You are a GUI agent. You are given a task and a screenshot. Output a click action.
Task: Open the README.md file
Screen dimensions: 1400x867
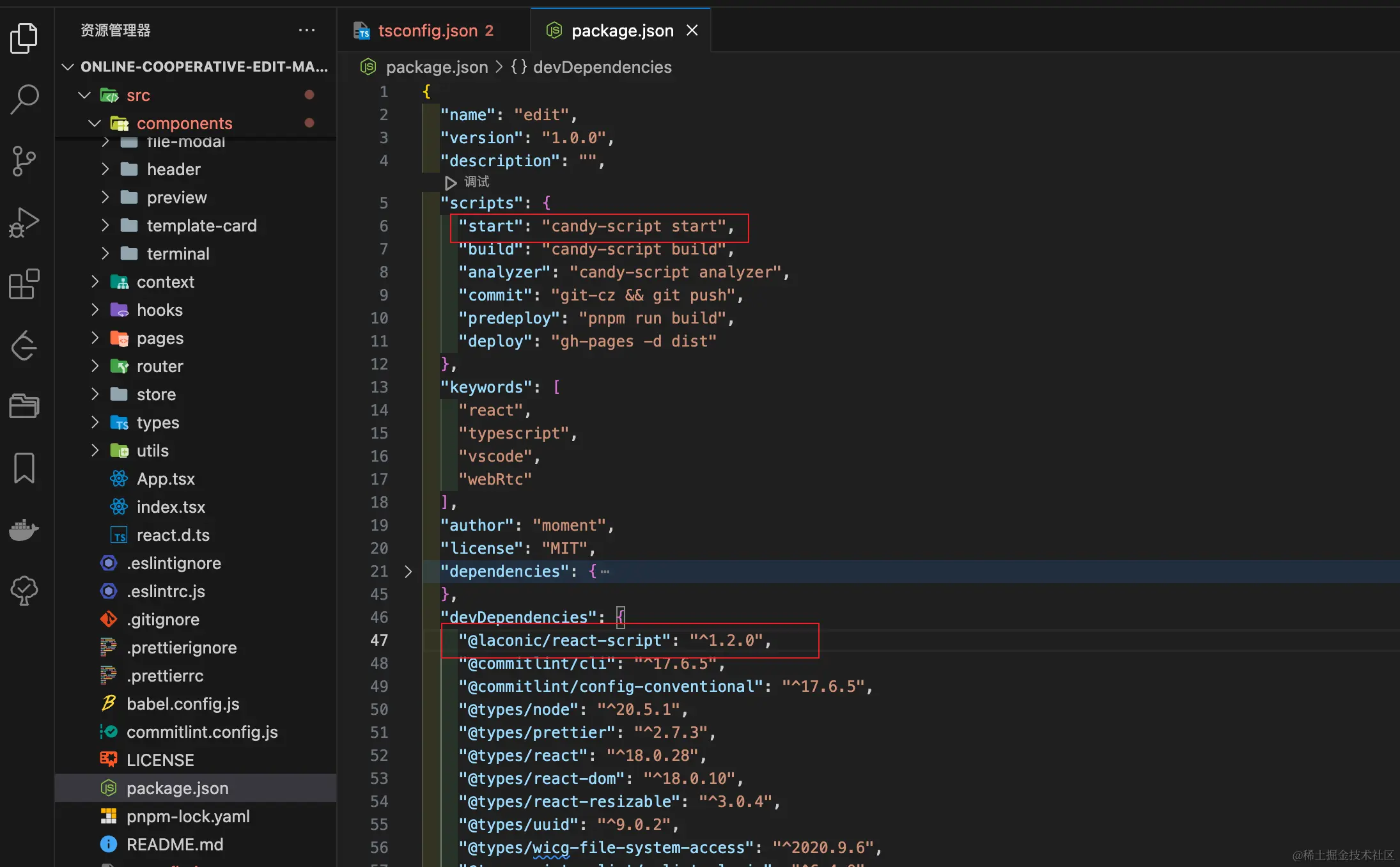(175, 845)
